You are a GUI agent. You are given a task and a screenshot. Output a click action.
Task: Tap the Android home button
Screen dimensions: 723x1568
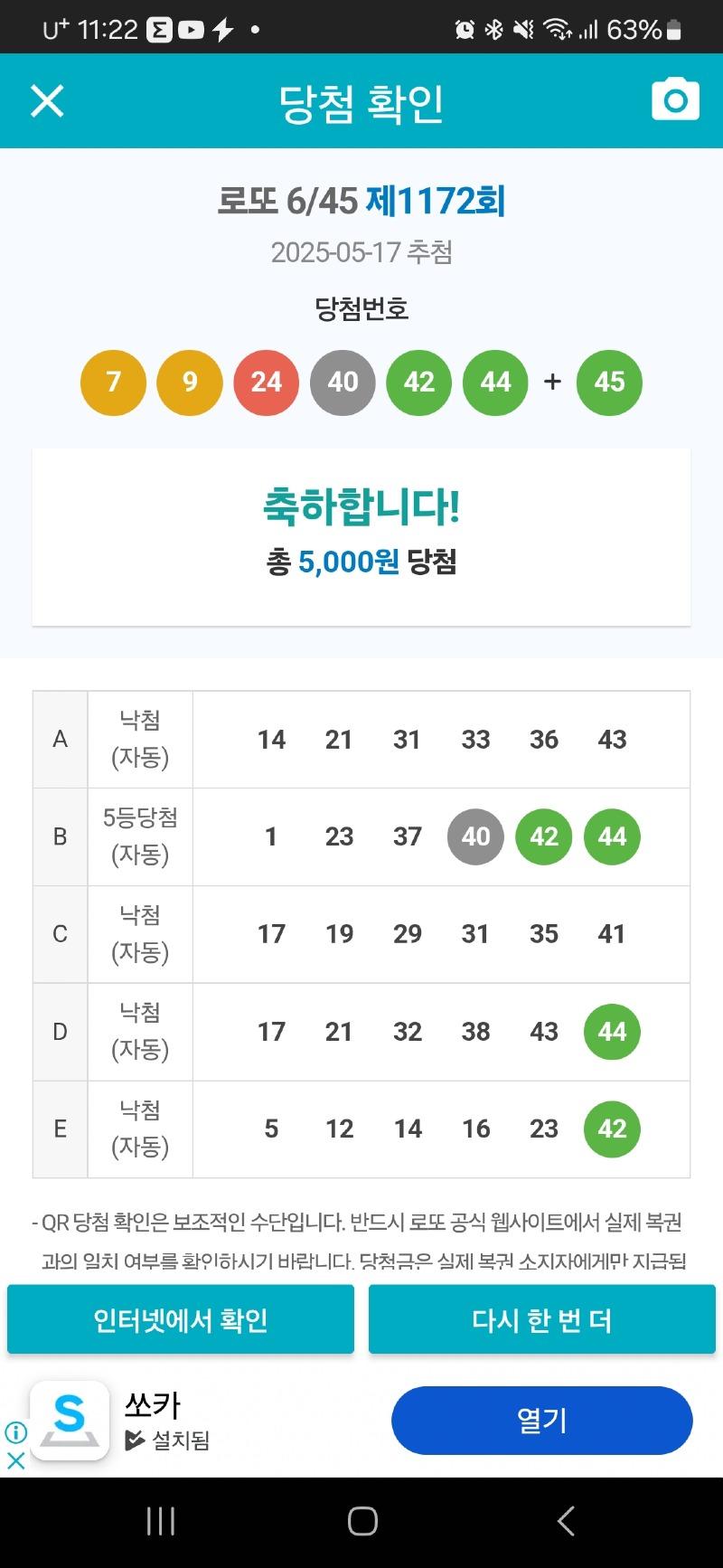point(362,1522)
